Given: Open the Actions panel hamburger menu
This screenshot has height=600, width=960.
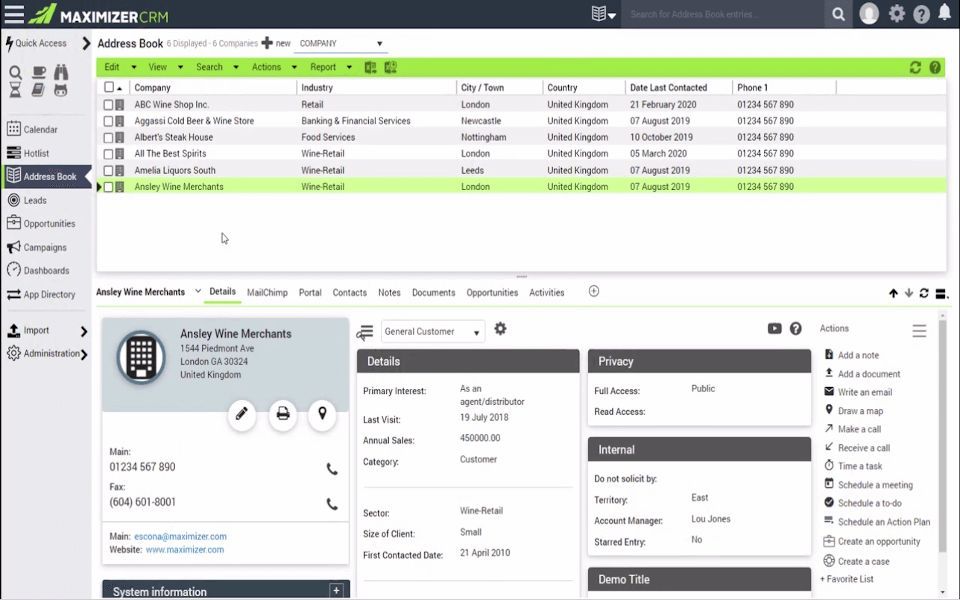Looking at the screenshot, I should click(x=919, y=331).
